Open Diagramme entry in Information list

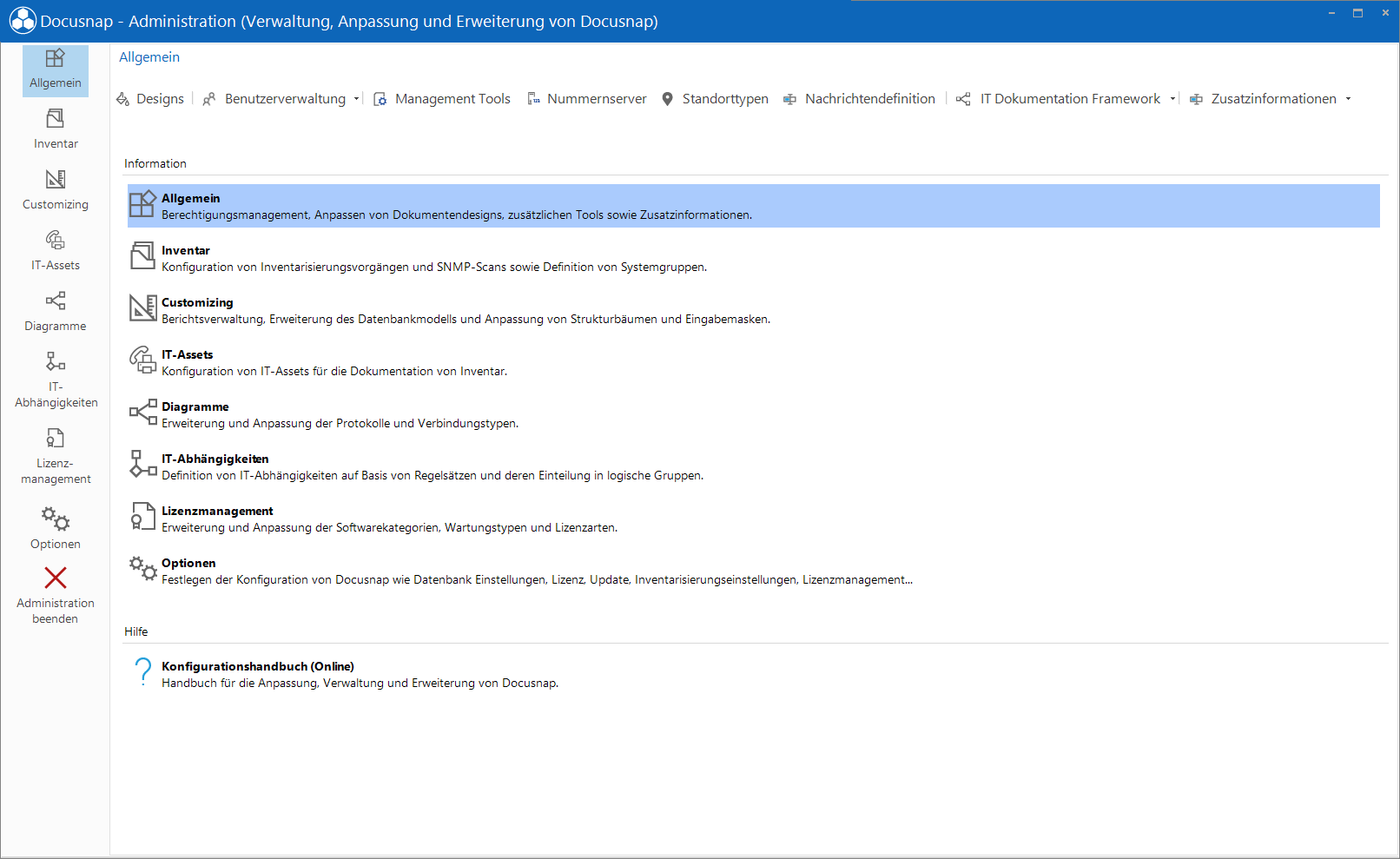pos(753,414)
